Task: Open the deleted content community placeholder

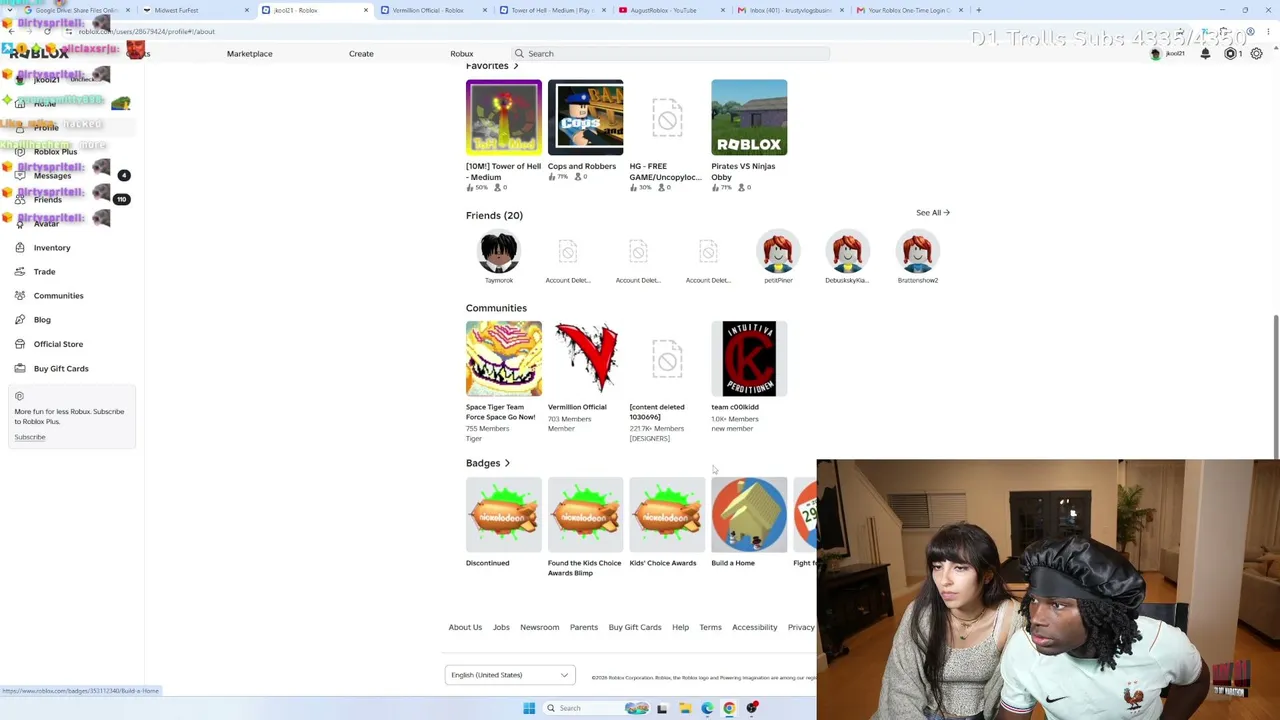Action: [667, 359]
